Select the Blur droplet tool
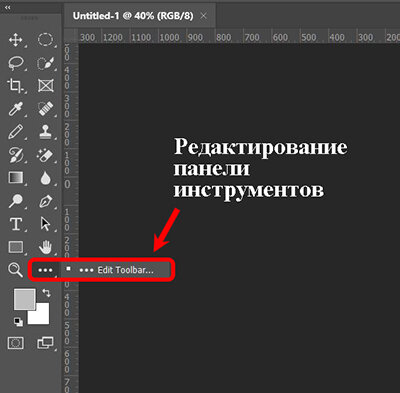 coord(45,178)
